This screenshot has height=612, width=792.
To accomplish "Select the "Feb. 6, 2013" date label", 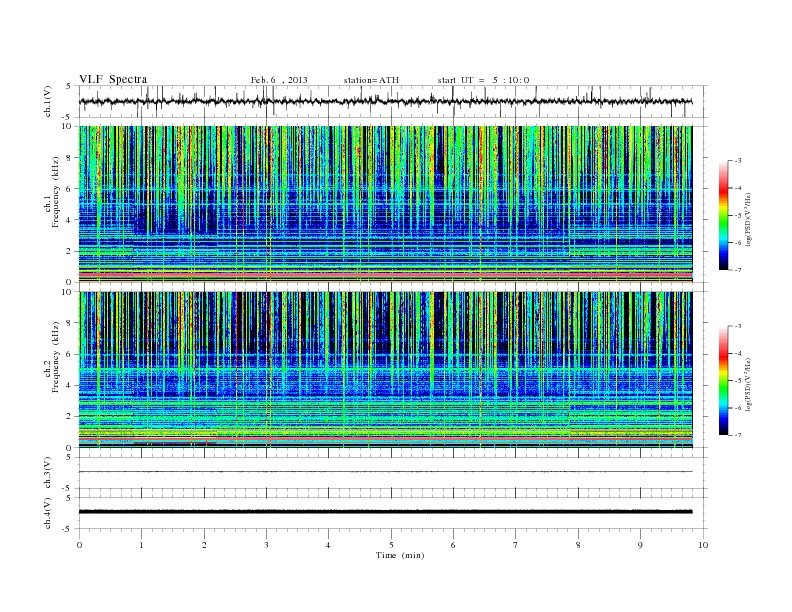I will tap(279, 80).
